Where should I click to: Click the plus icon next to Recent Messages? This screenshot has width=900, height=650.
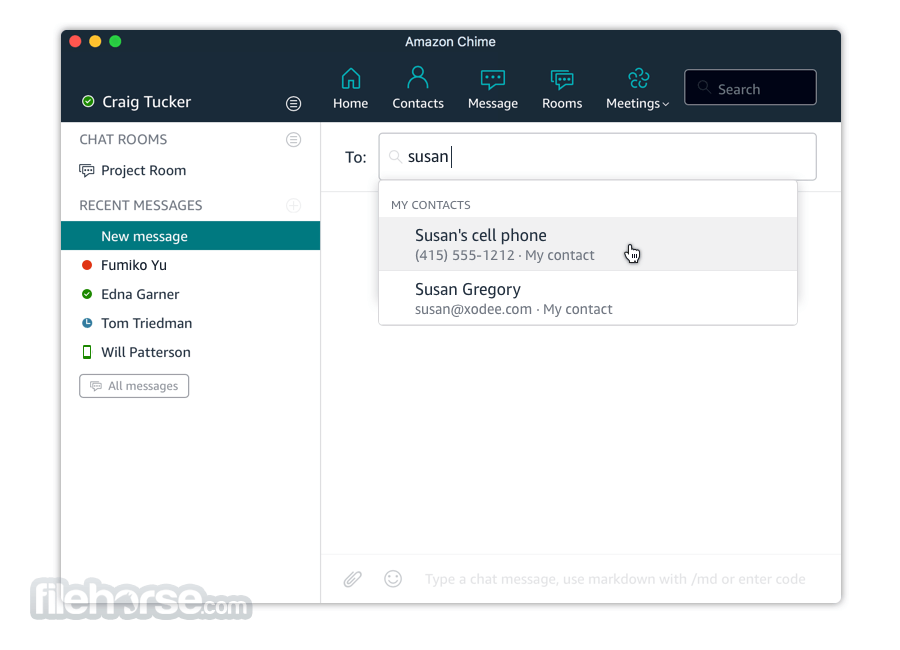click(x=293, y=206)
